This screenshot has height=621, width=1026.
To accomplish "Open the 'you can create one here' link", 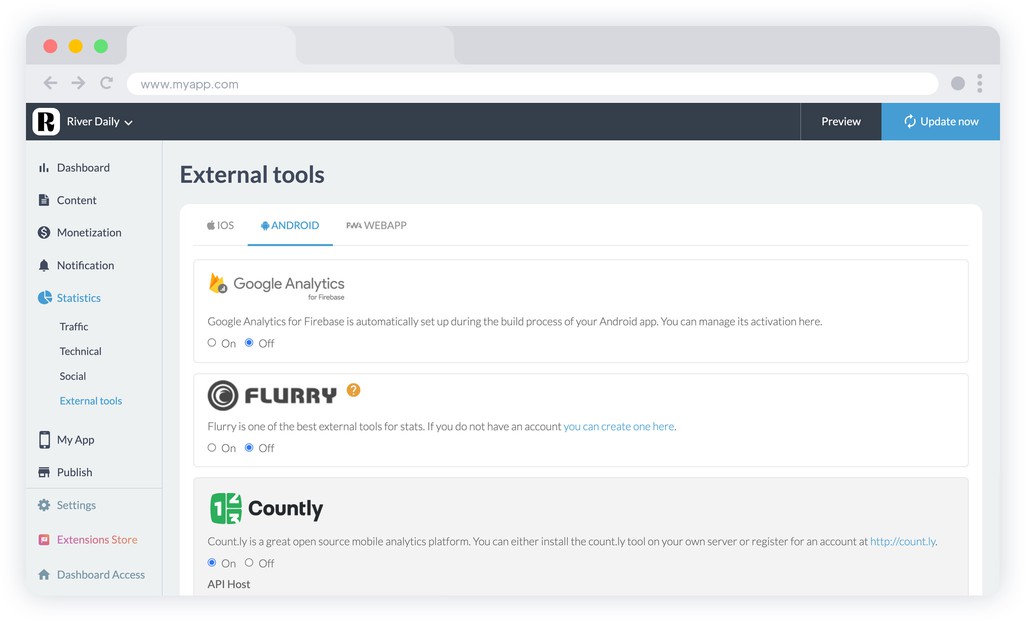I will click(x=619, y=427).
